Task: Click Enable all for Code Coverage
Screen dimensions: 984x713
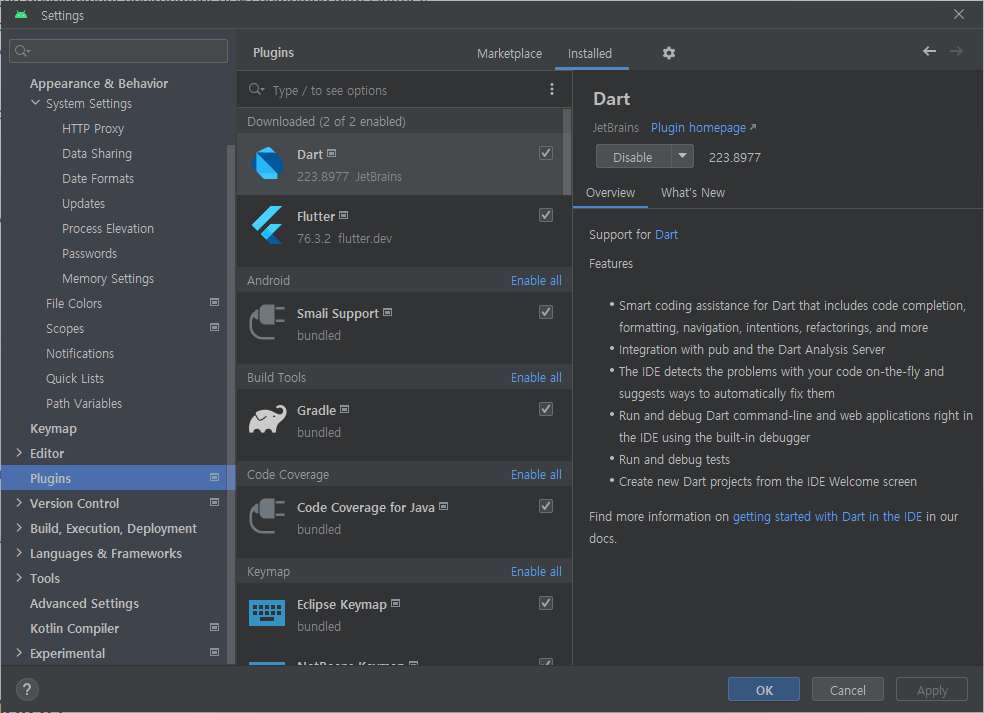Action: 536,474
